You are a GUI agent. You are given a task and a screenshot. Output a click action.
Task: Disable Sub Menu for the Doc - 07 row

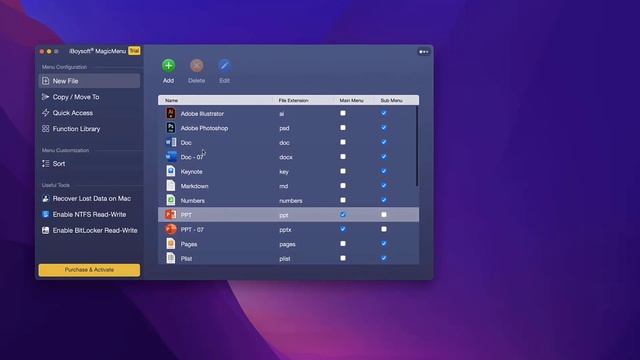[384, 157]
